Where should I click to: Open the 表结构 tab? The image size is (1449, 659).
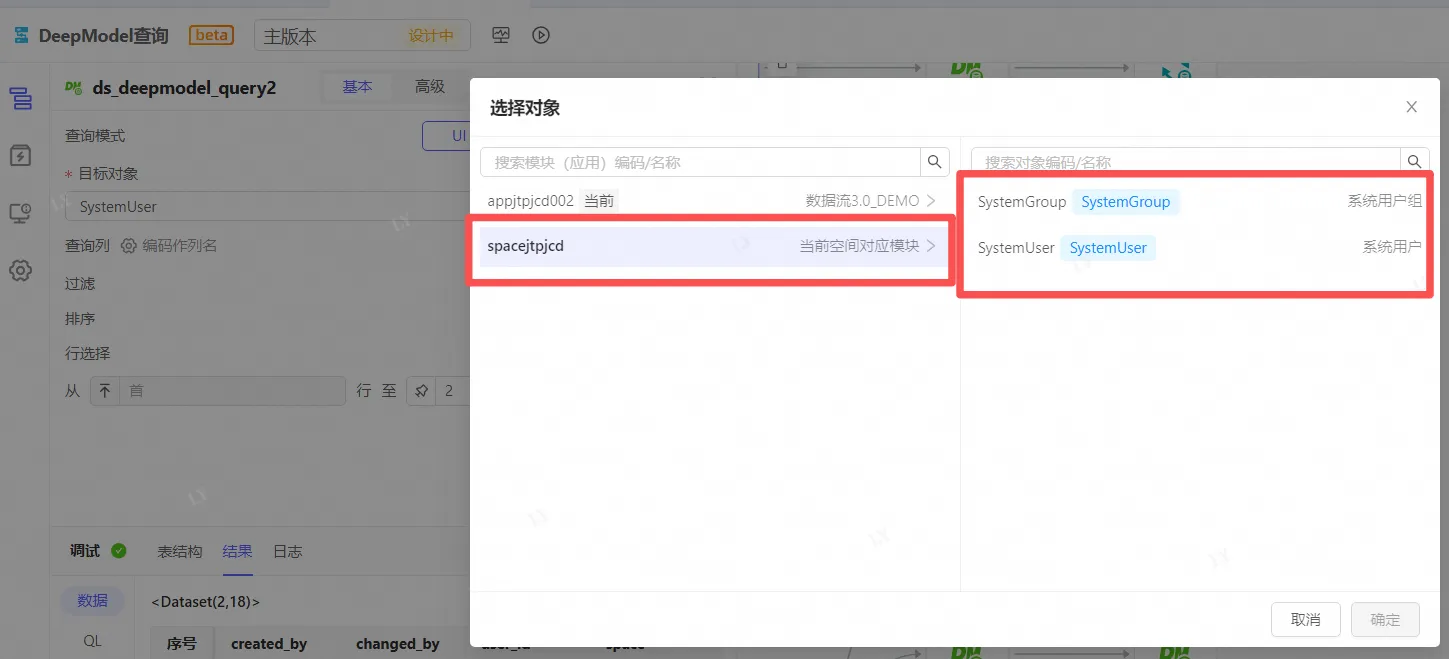pyautogui.click(x=180, y=551)
